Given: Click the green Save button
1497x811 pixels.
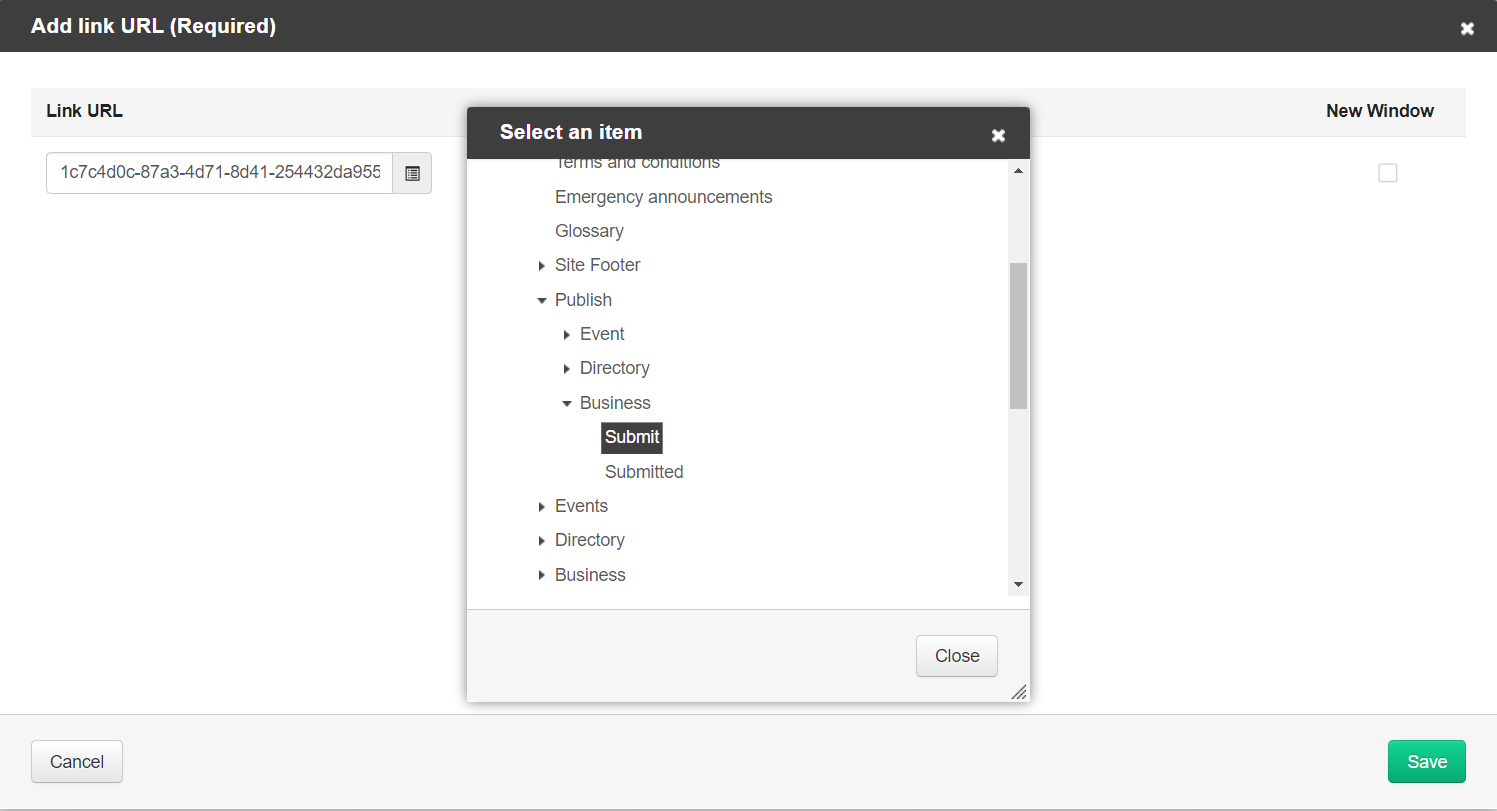Looking at the screenshot, I should 1426,761.
